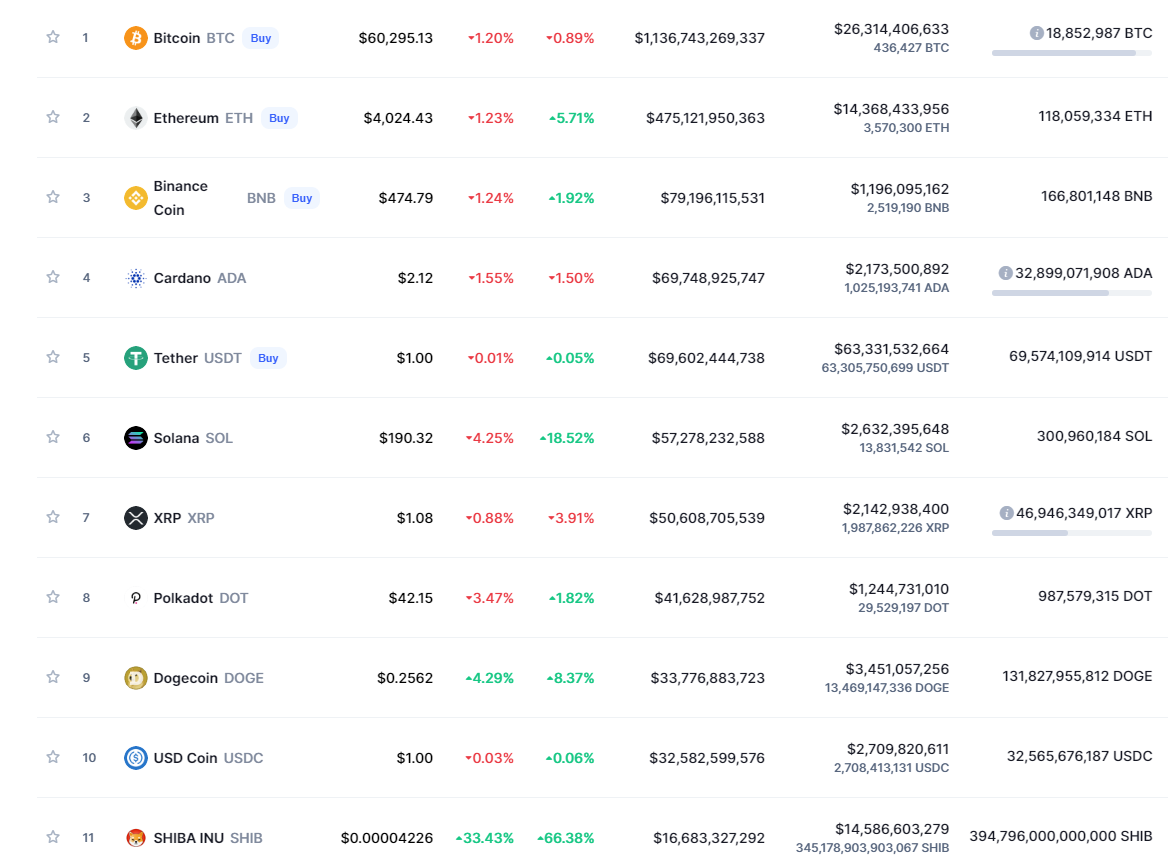Click the Solana logo icon

coord(135,438)
